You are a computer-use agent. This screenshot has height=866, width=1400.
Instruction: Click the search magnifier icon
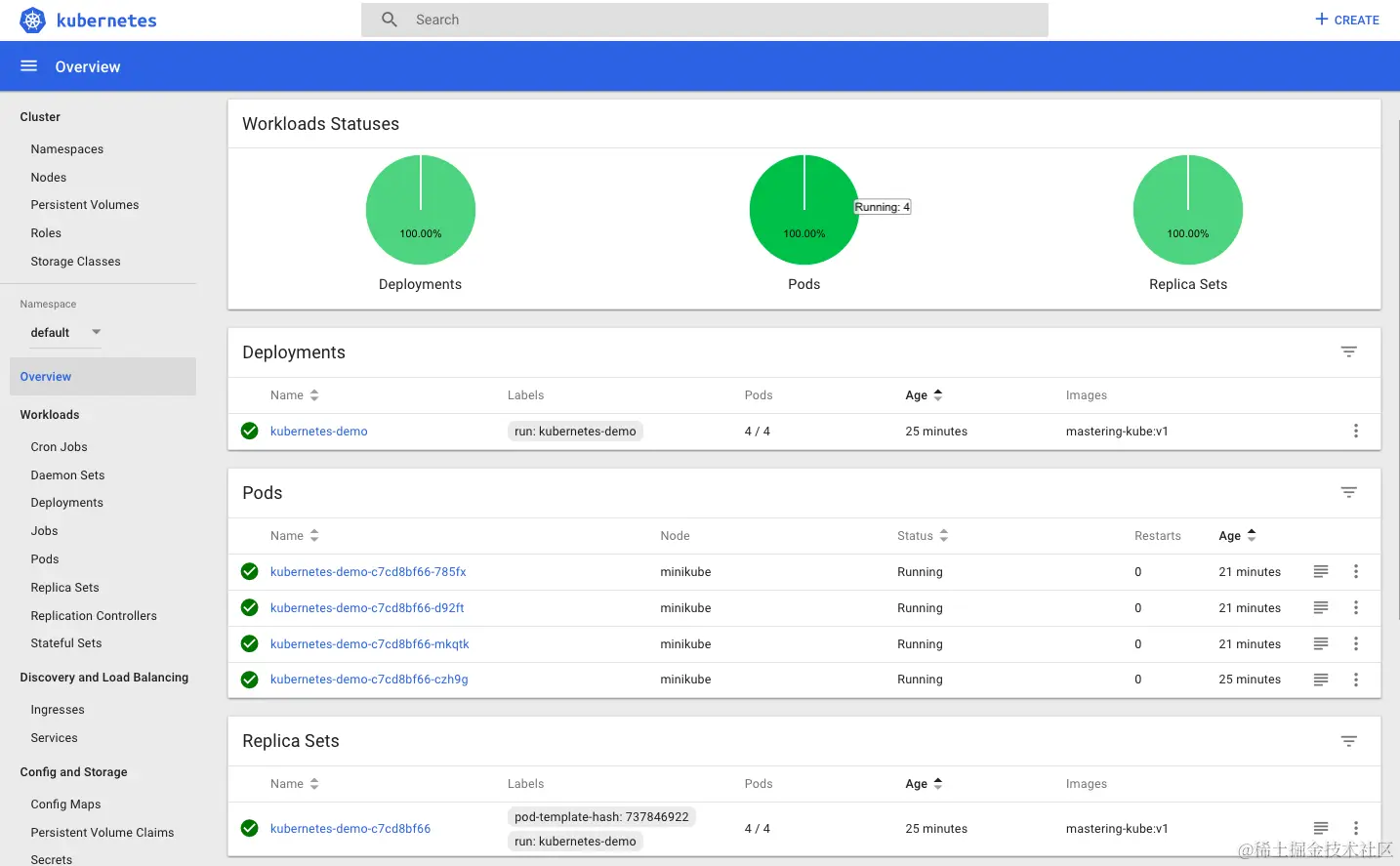390,20
